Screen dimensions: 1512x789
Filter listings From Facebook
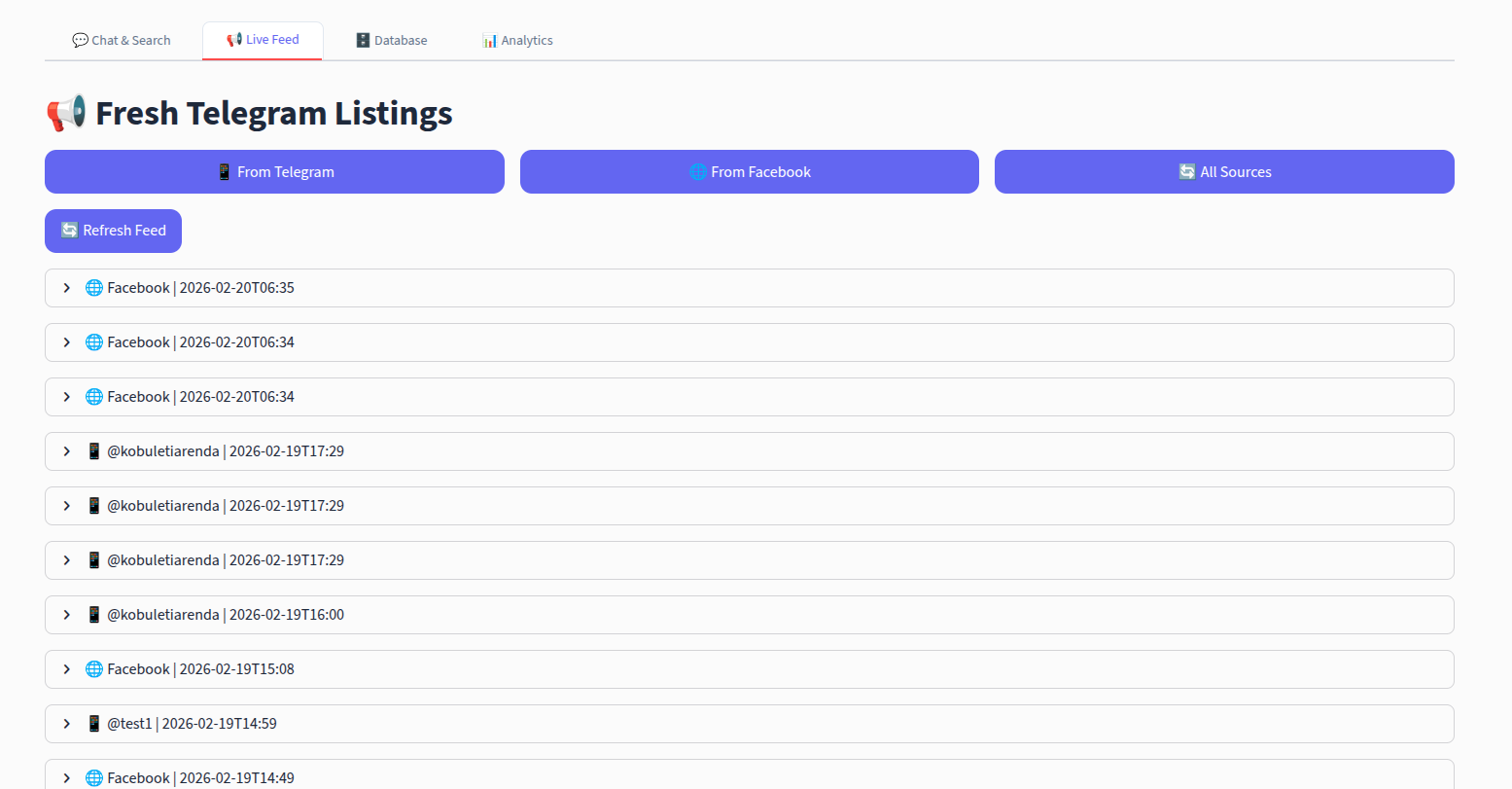[x=749, y=172]
